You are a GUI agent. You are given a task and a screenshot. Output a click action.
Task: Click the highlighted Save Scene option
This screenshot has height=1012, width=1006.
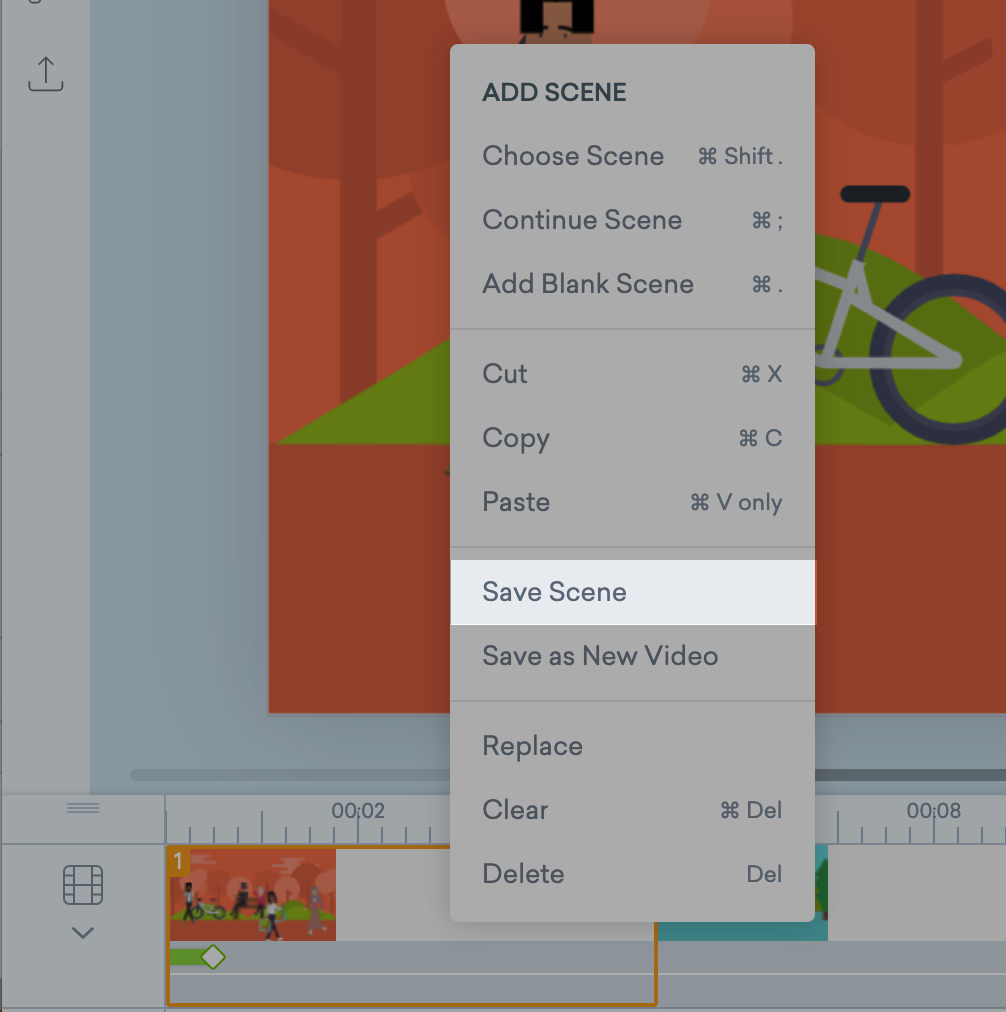(554, 592)
